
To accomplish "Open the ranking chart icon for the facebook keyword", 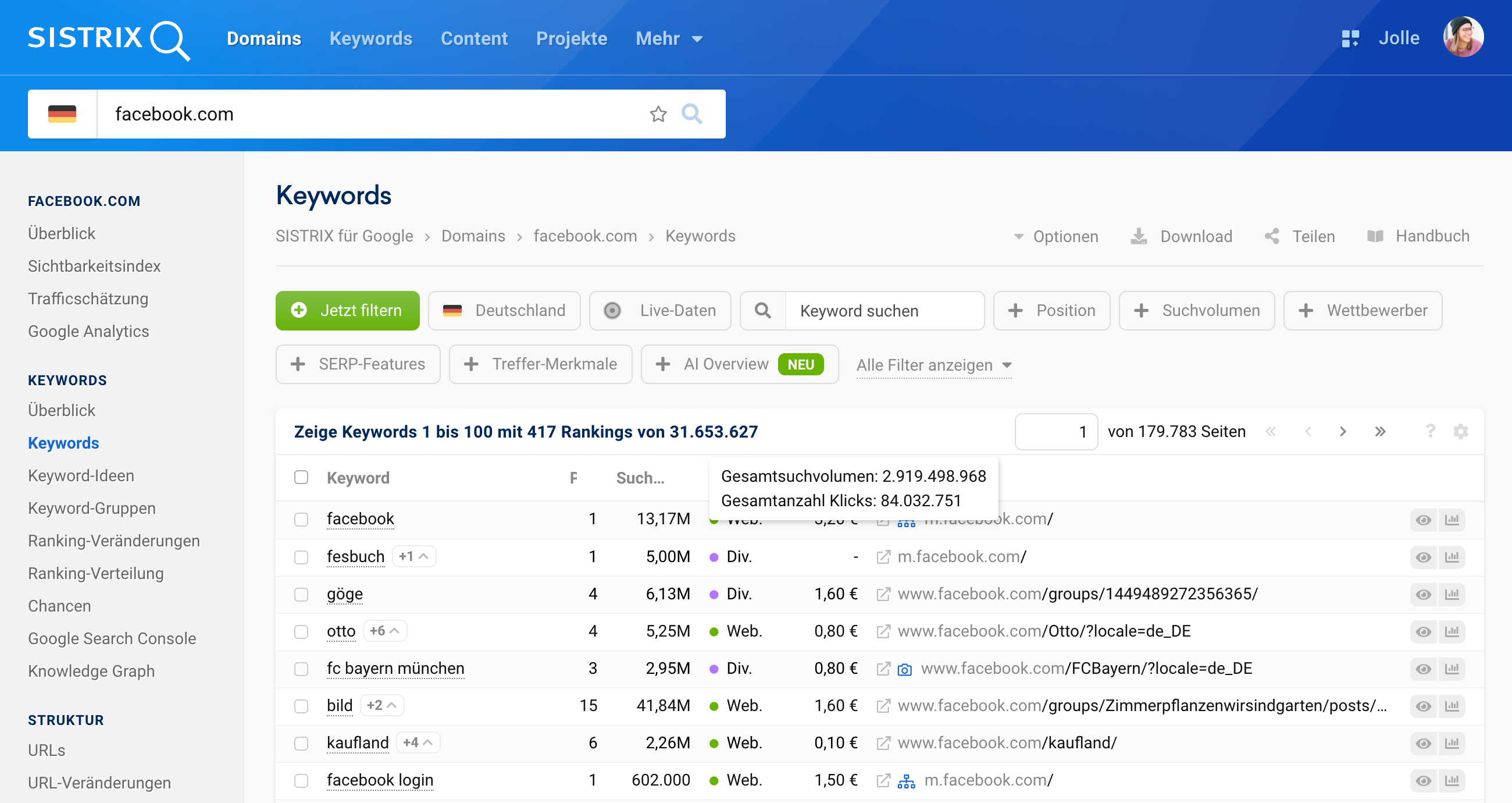I will [1452, 519].
